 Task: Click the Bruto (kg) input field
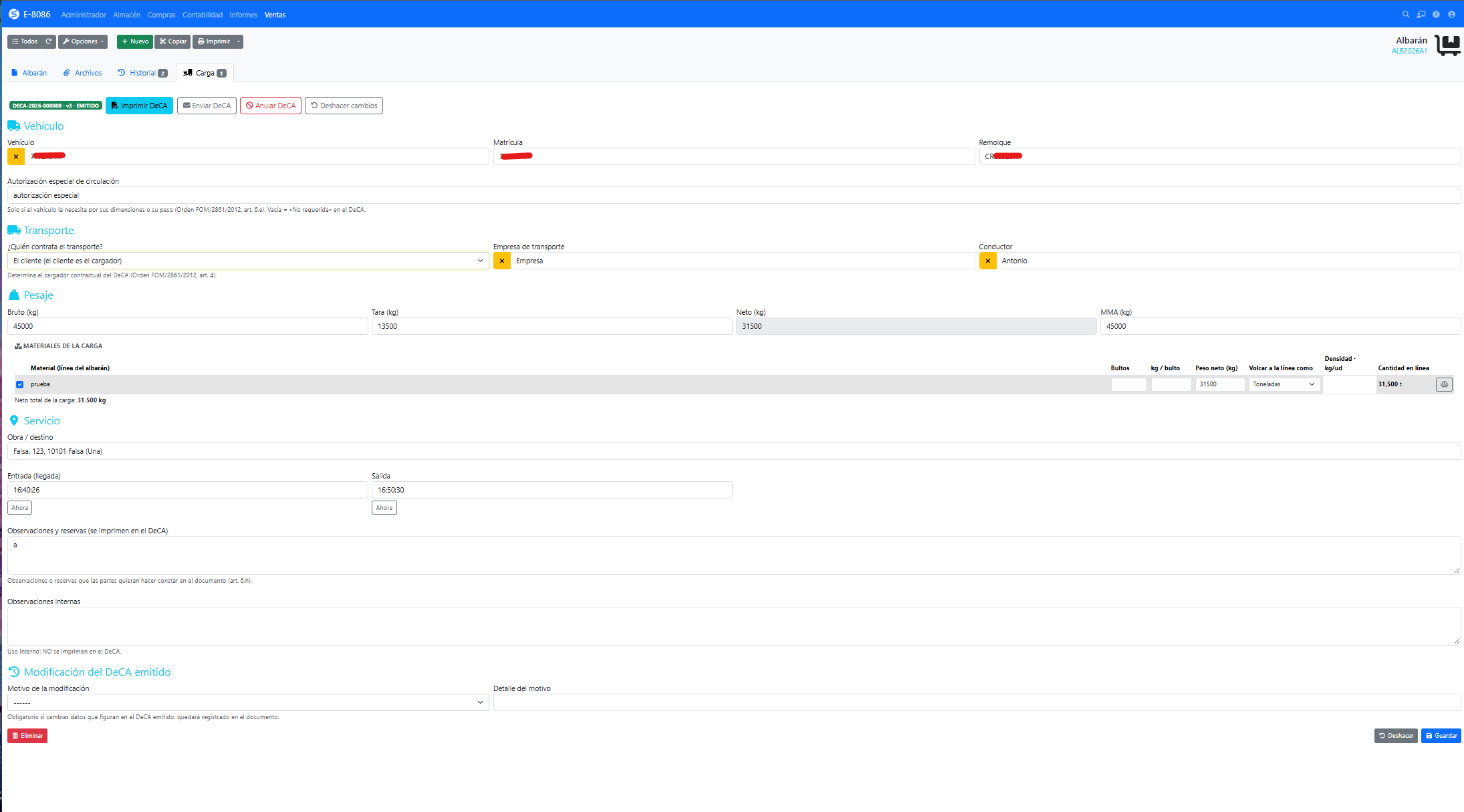click(x=187, y=326)
